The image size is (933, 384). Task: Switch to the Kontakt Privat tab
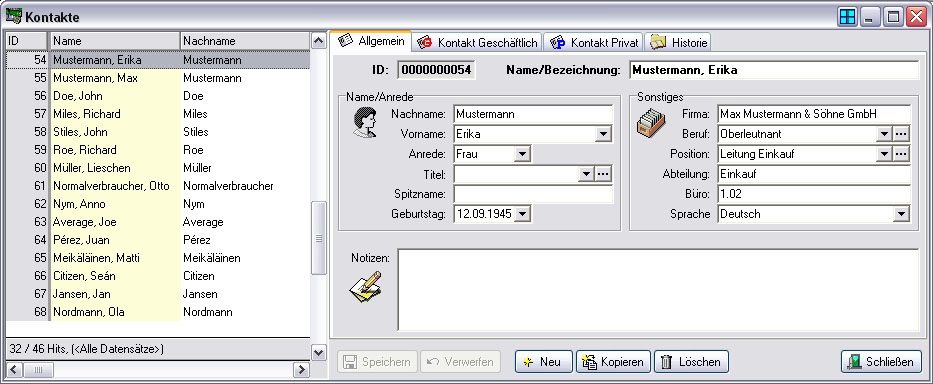593,42
